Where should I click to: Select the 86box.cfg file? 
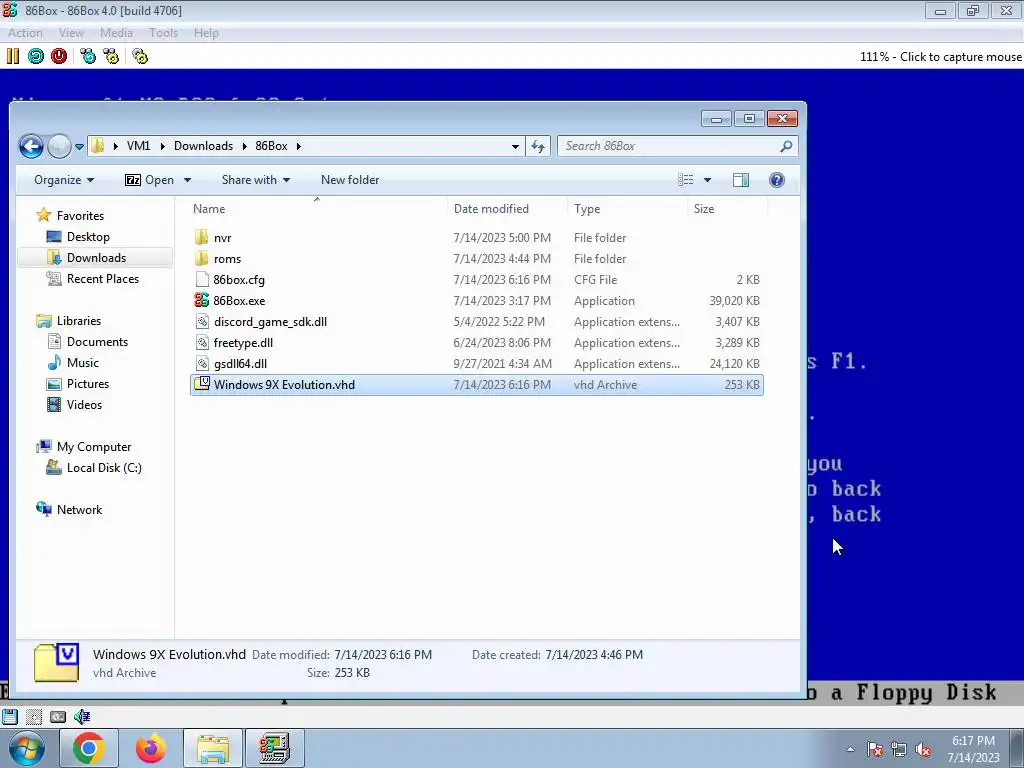click(x=477, y=280)
